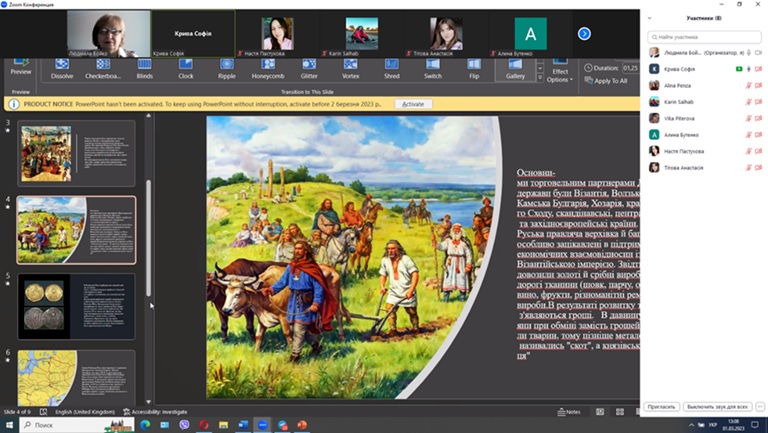The image size is (768, 433).
Task: Select Тітова Анастасія in participants list
Action: pyautogui.click(x=704, y=168)
